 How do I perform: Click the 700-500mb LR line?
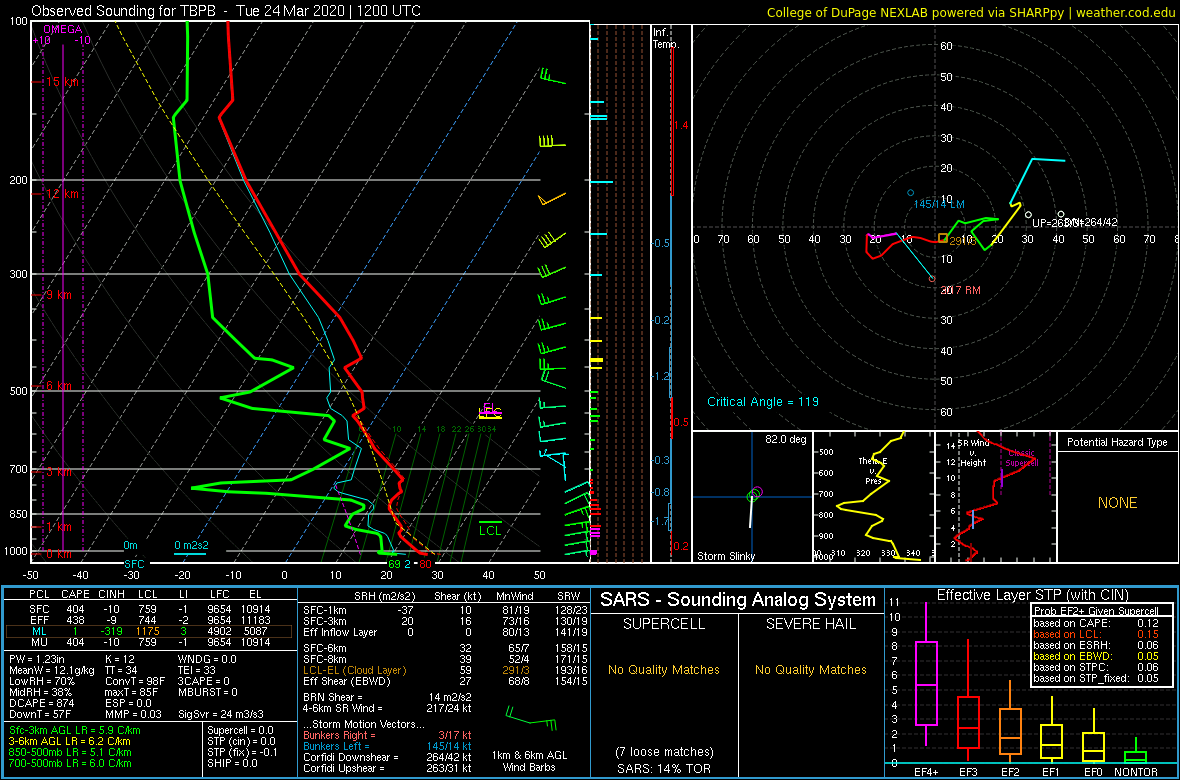(69, 763)
